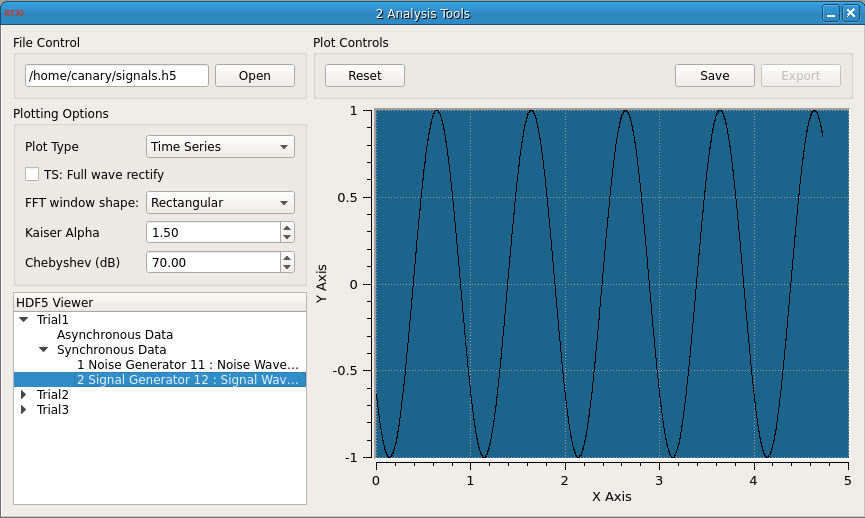The image size is (865, 518).
Task: Select the Synchronous Data label
Action: (111, 350)
